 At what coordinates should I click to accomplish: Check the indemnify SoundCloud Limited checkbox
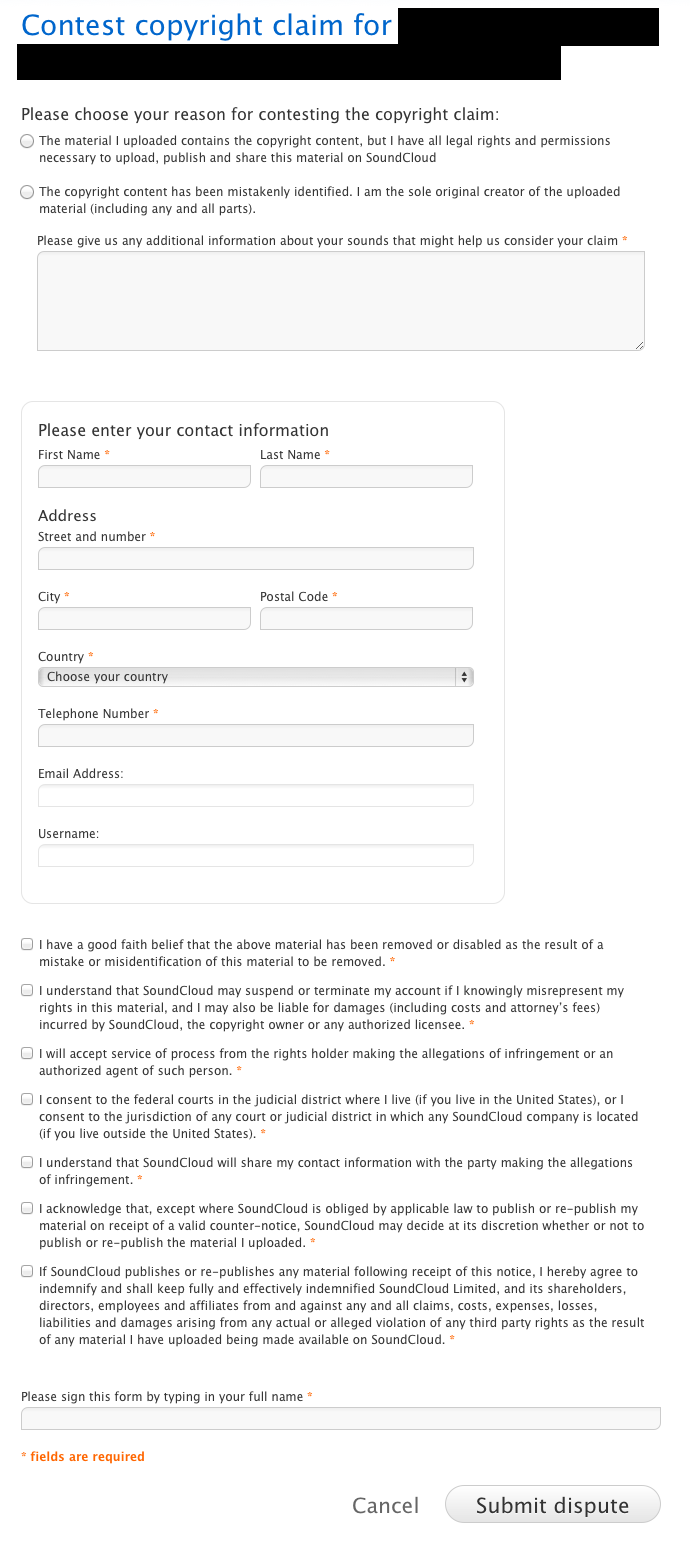click(x=27, y=1272)
